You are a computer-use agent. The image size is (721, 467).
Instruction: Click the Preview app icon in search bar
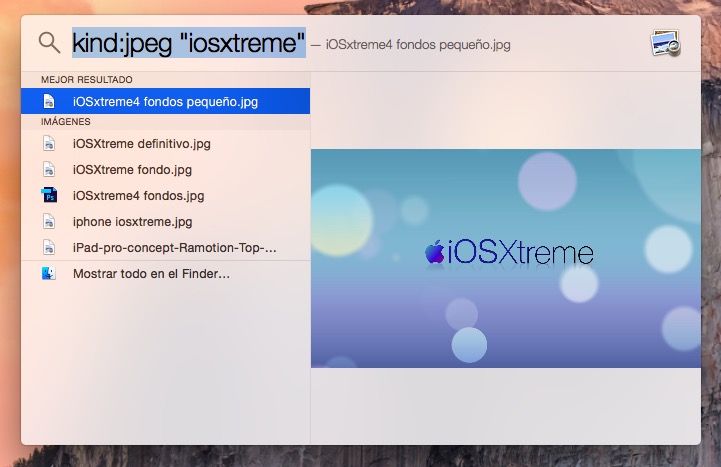pos(665,43)
